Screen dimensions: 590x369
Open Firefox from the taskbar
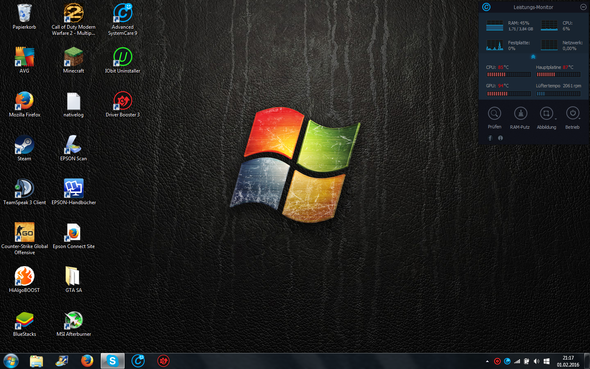click(87, 361)
